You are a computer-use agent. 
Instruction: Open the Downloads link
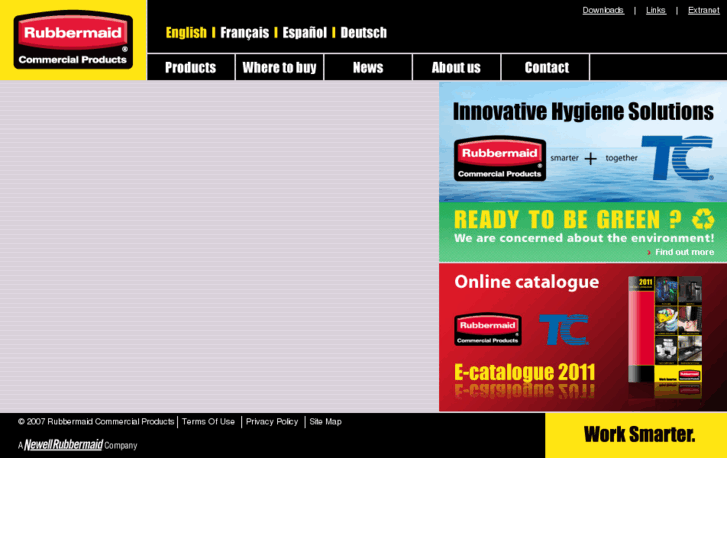[603, 10]
